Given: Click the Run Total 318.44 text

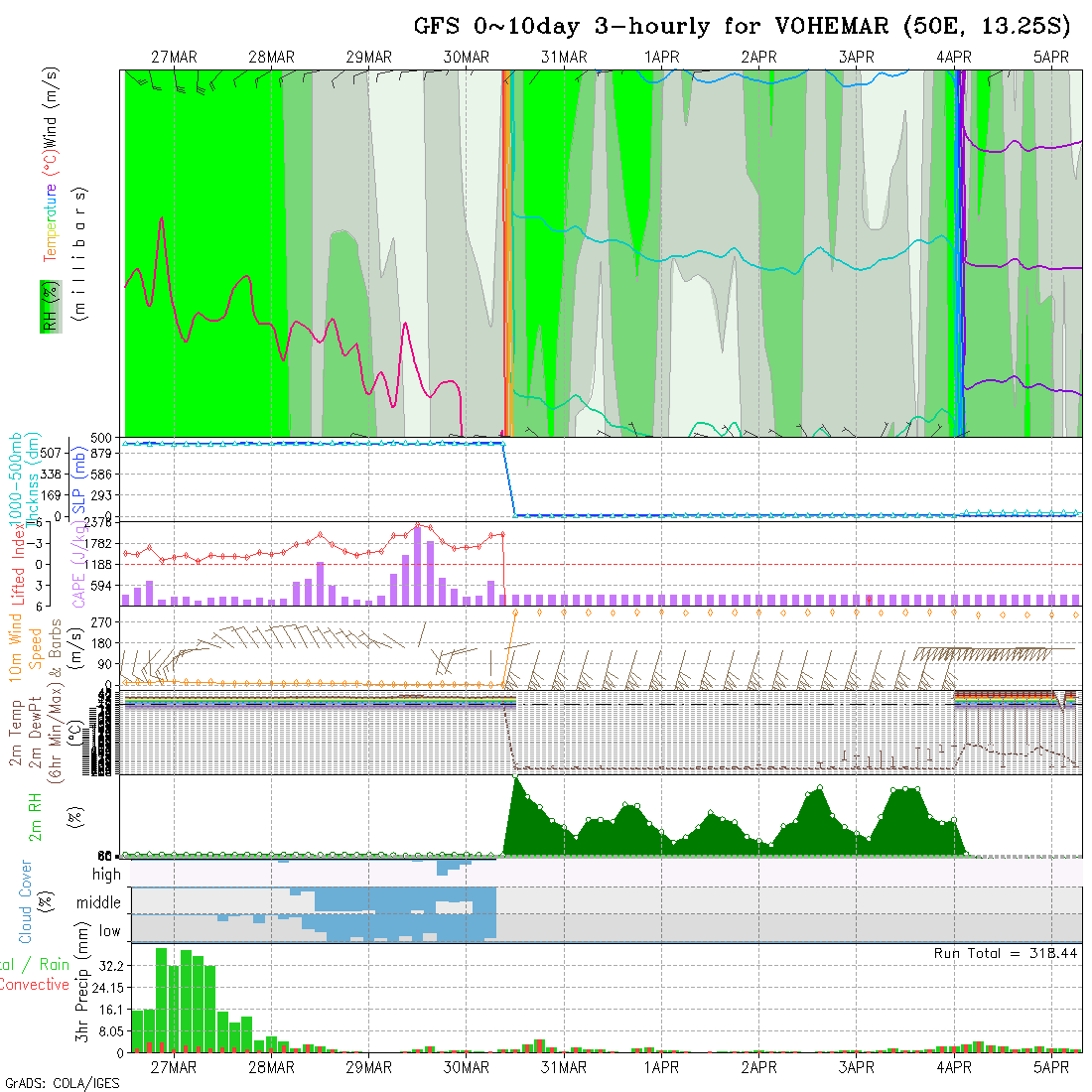Looking at the screenshot, I should (1007, 953).
